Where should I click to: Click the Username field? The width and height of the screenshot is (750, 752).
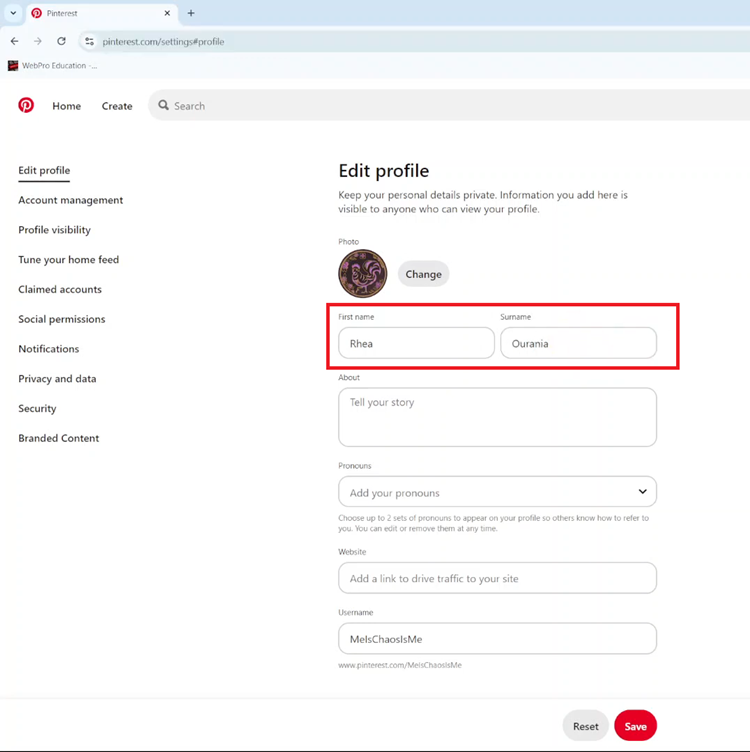(497, 638)
